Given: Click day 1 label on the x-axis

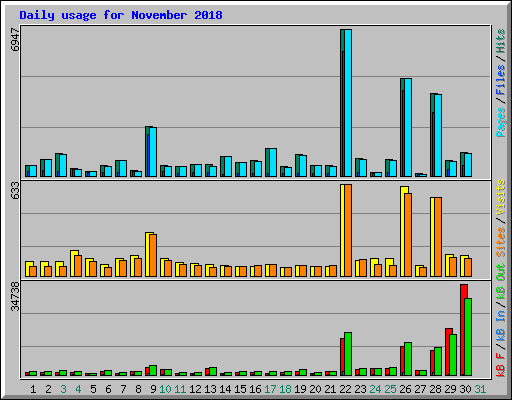Looking at the screenshot, I should pyautogui.click(x=33, y=389).
